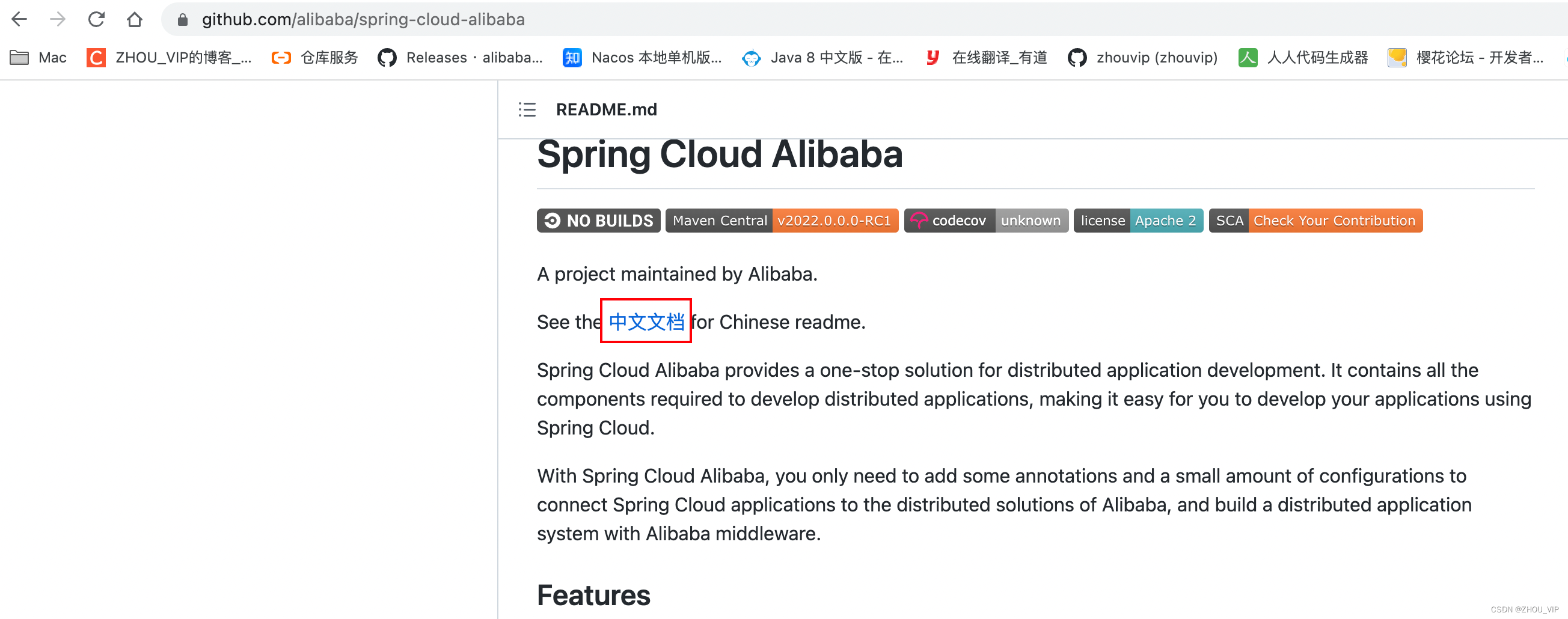This screenshot has width=1568, height=619.
Task: Open the ZHOU_VIP blog bookmark
Action: click(169, 58)
